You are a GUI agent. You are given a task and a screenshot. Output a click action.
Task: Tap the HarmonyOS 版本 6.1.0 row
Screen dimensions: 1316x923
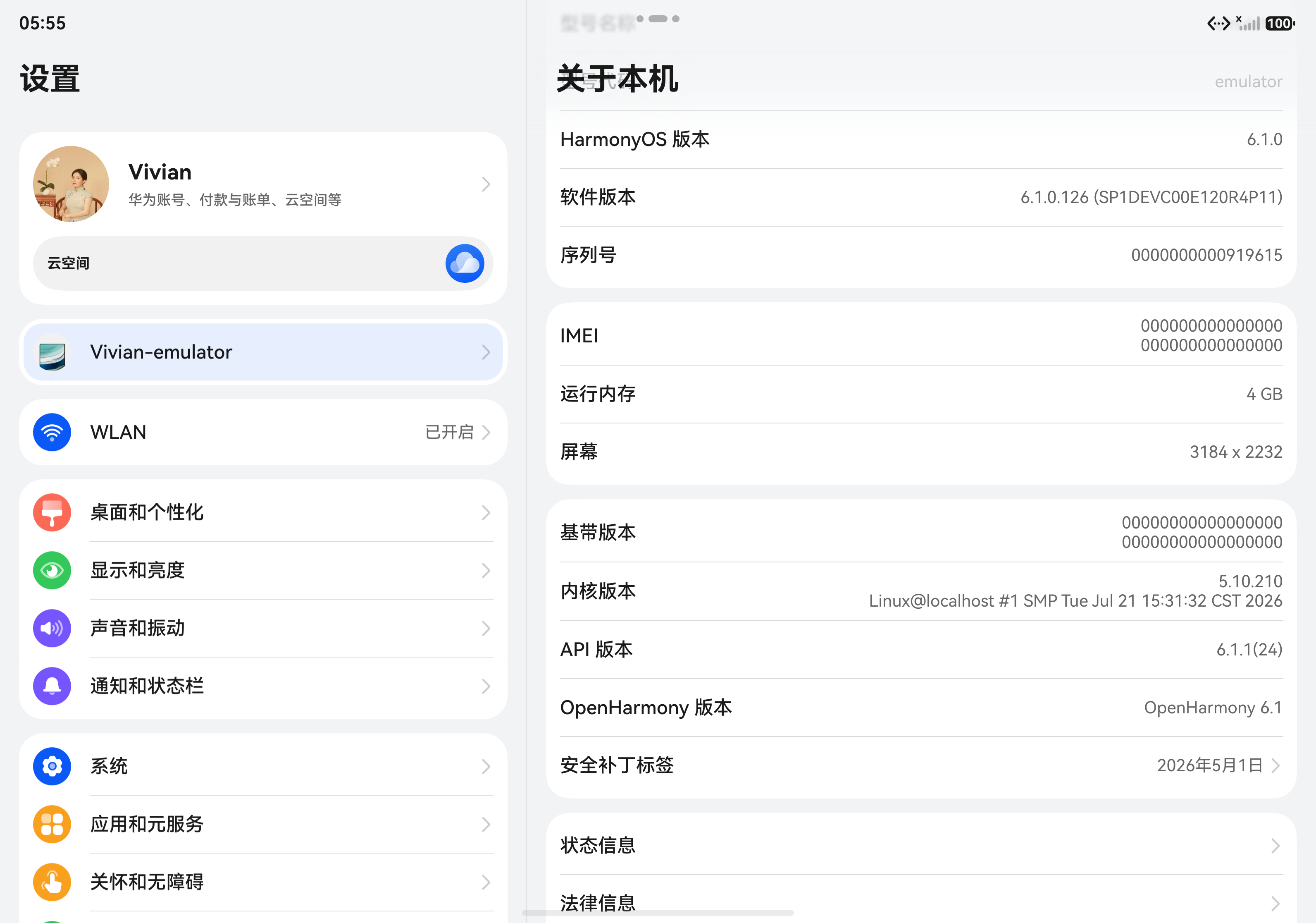coord(921,139)
